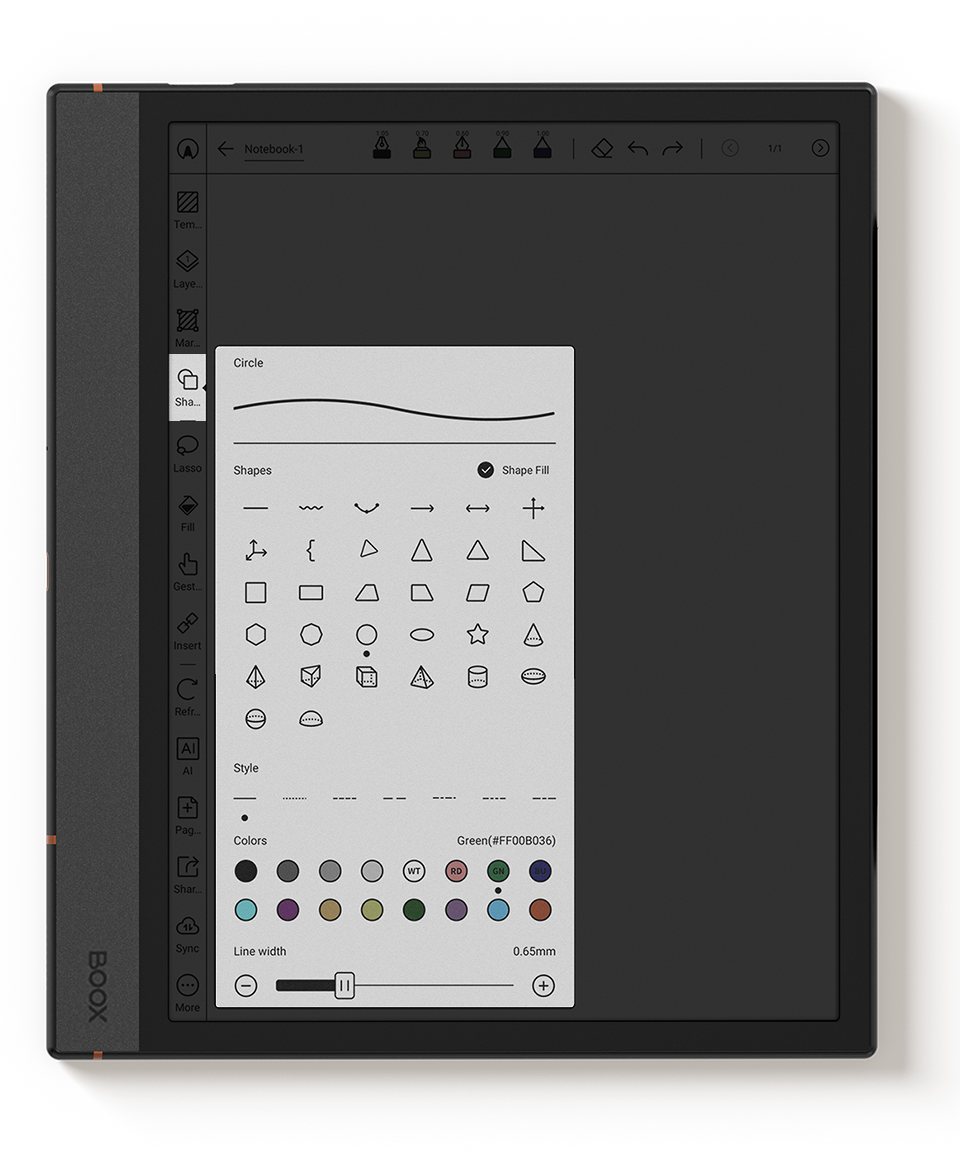This screenshot has height=1150, width=960.
Task: Go to next page arrow
Action: click(820, 148)
